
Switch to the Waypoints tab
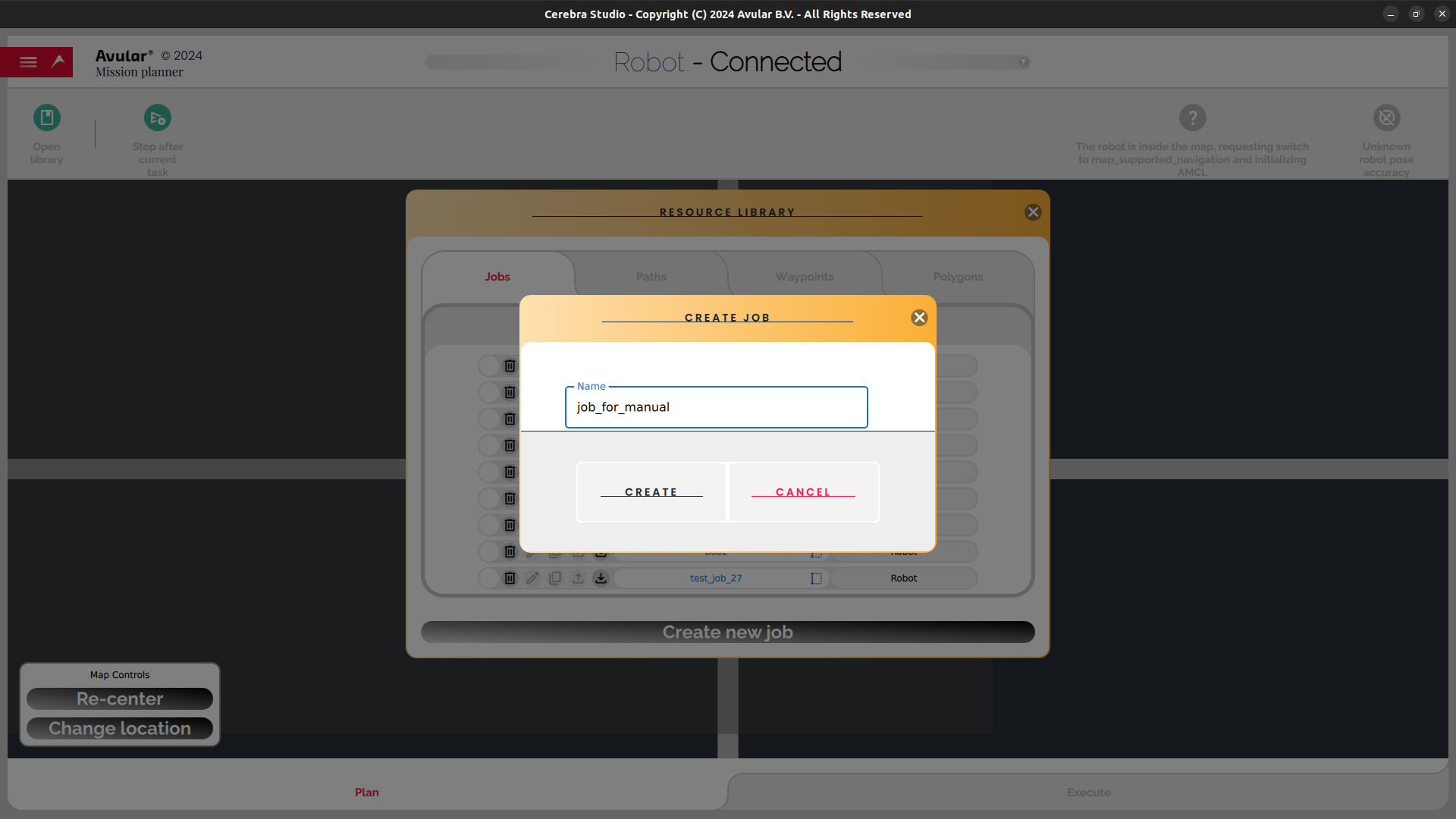[x=804, y=276]
